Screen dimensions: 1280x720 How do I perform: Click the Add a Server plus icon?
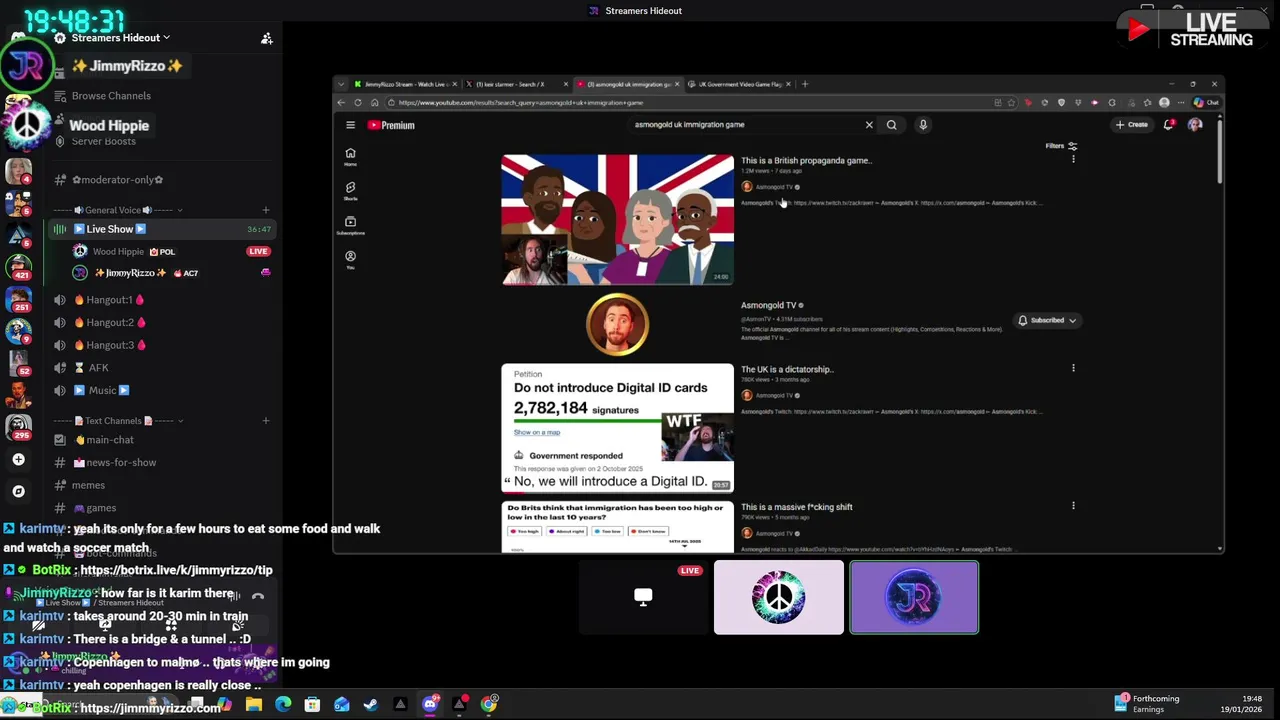[x=18, y=460]
